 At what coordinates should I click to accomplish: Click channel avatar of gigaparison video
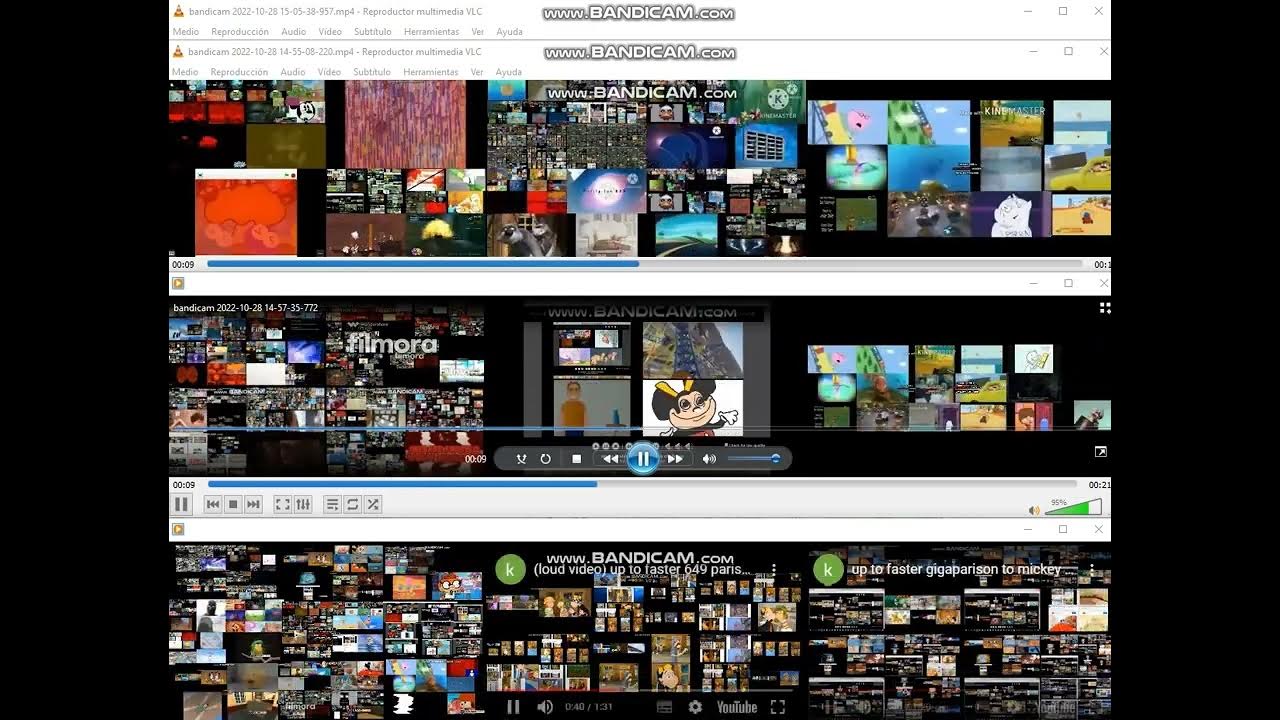(827, 570)
